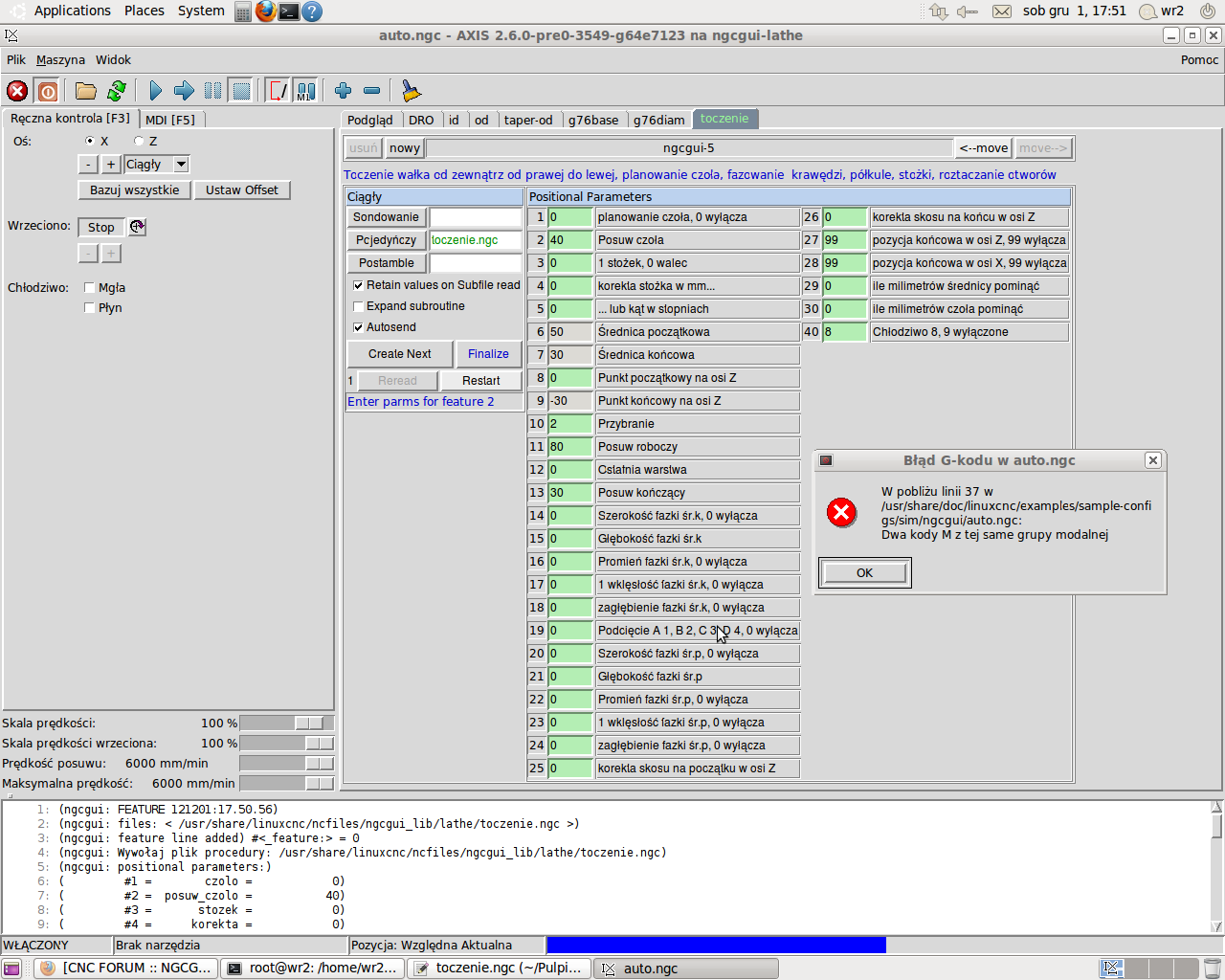Open the trash icon in bottom panel
This screenshot has height=980, width=1225.
tap(1213, 969)
